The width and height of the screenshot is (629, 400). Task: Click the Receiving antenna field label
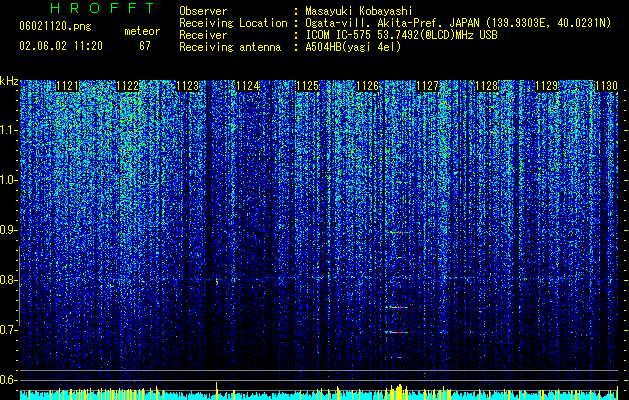tap(230, 47)
